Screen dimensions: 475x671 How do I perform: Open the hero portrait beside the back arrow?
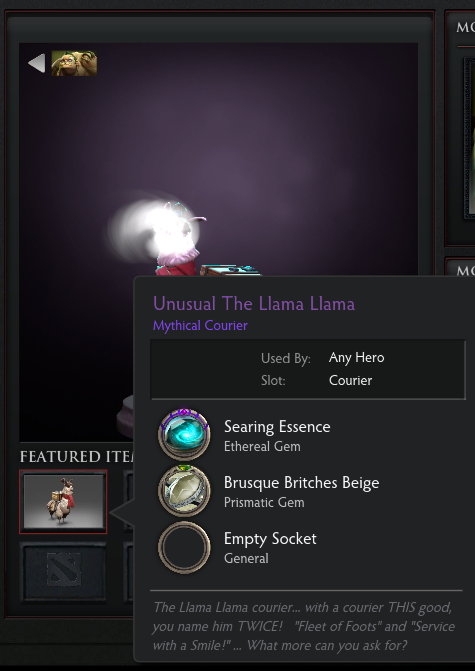(x=74, y=63)
